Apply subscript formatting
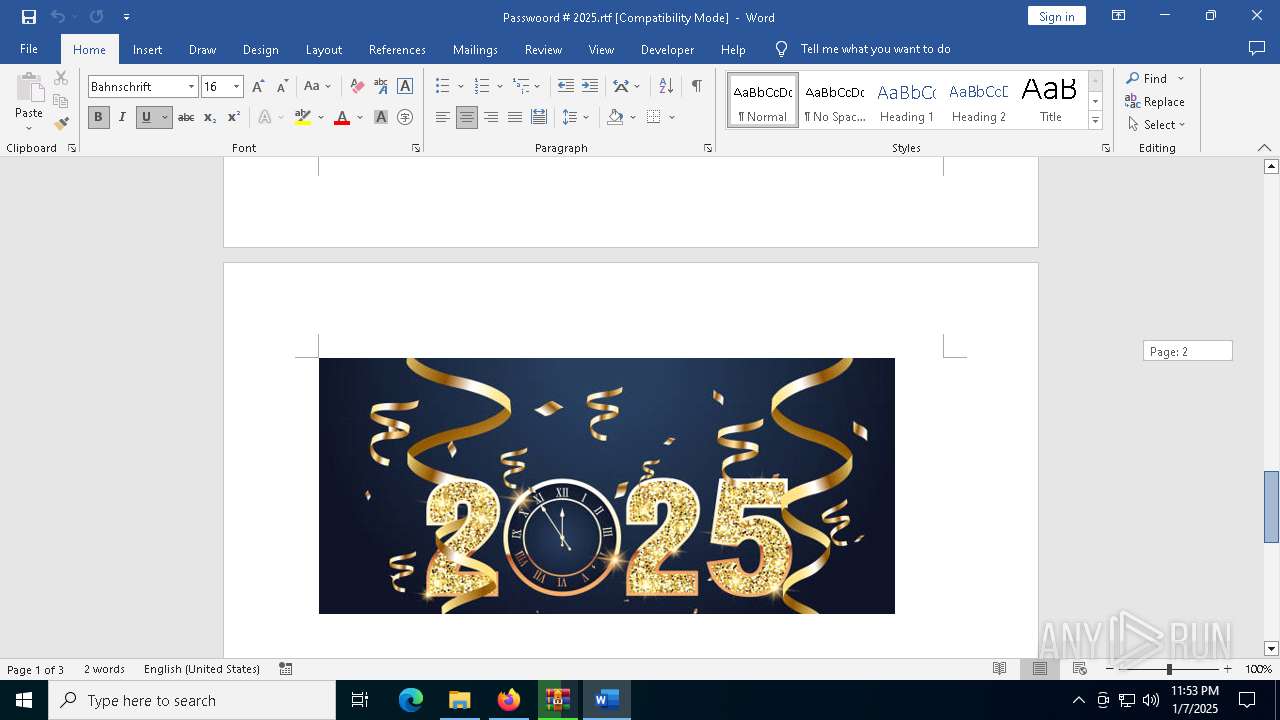1280x720 pixels. 210,117
